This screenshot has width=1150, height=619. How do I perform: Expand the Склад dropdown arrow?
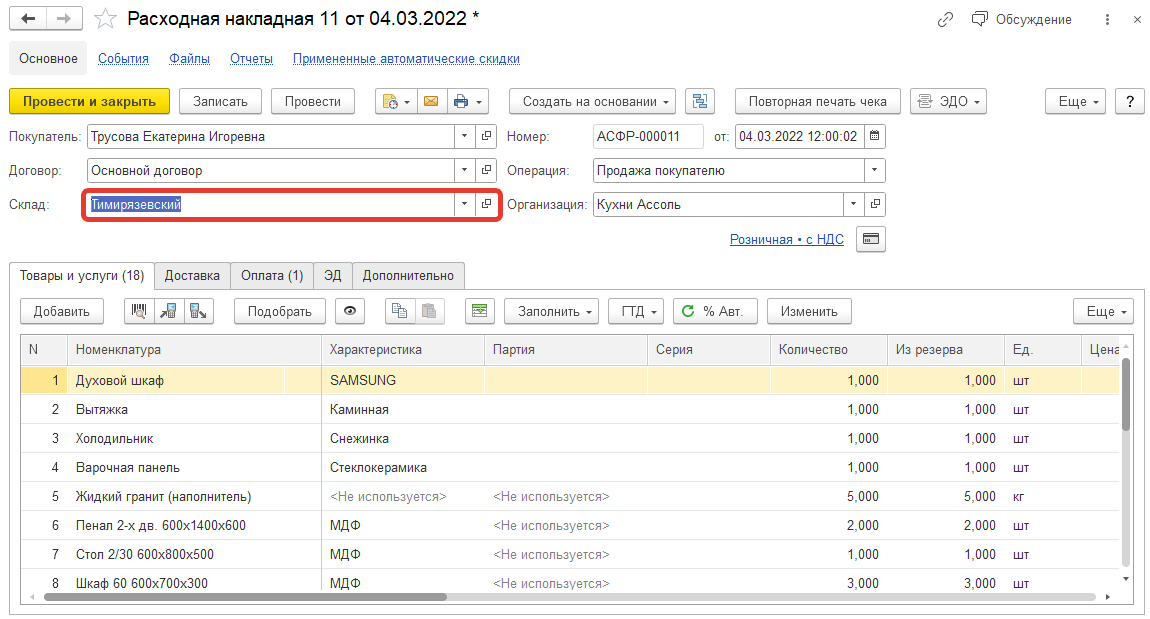click(464, 204)
